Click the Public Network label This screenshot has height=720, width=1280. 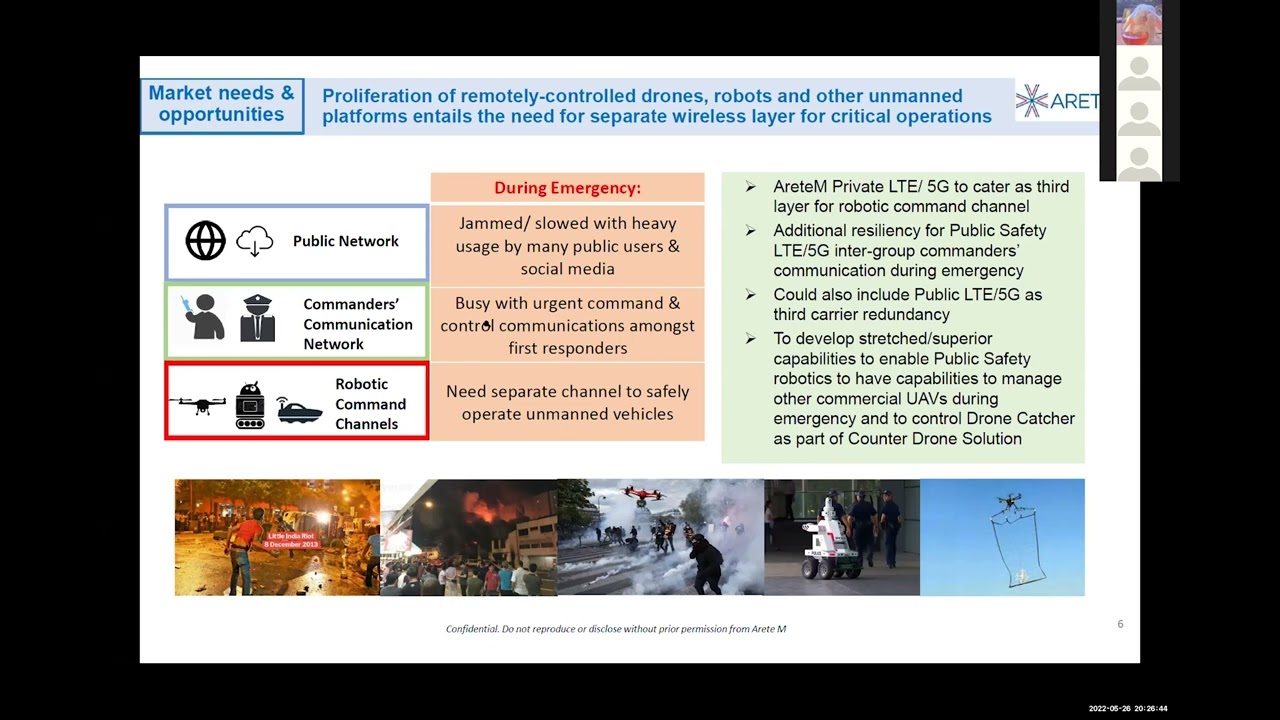click(346, 241)
